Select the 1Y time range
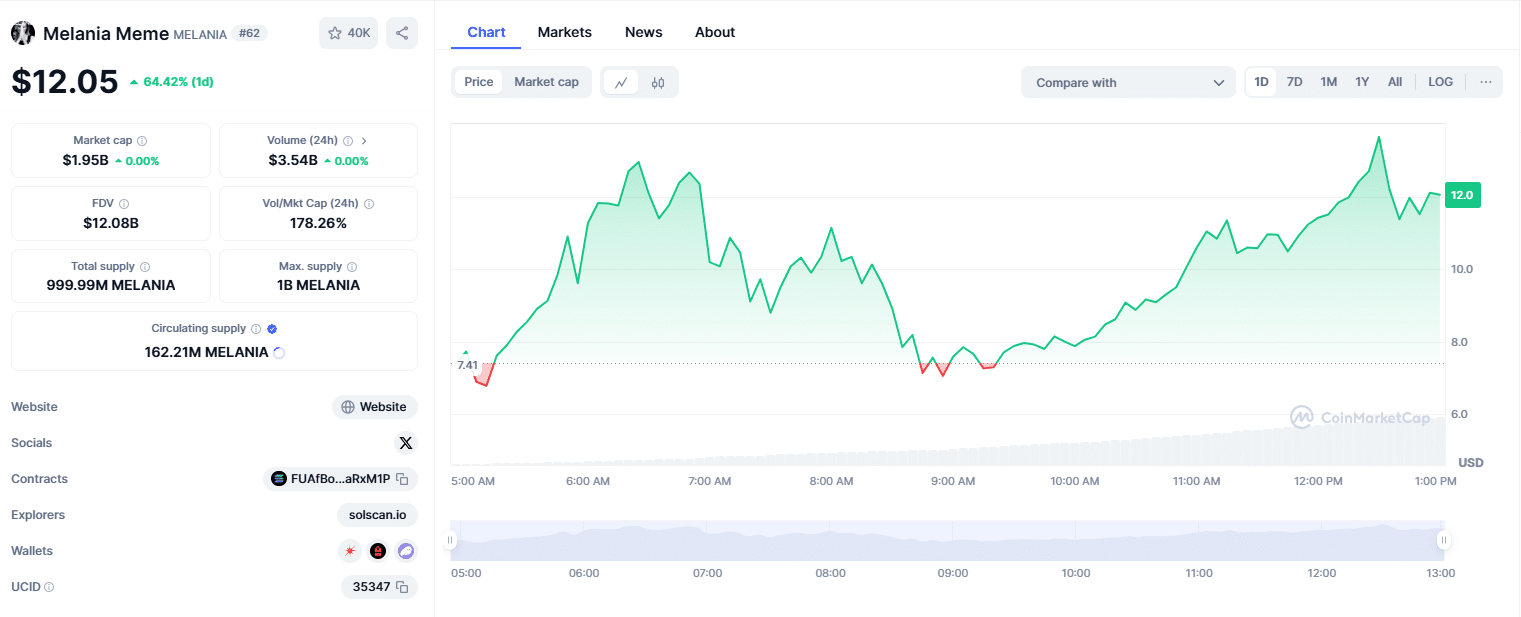The width and height of the screenshot is (1521, 617). pos(1362,82)
